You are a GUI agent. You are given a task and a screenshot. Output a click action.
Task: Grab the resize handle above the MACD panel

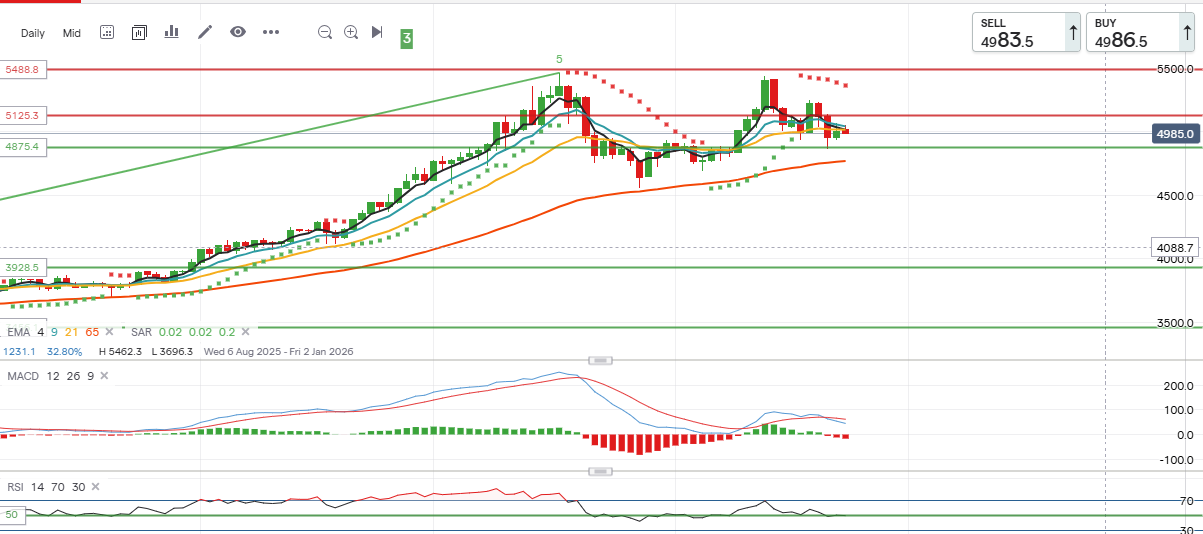coord(600,360)
